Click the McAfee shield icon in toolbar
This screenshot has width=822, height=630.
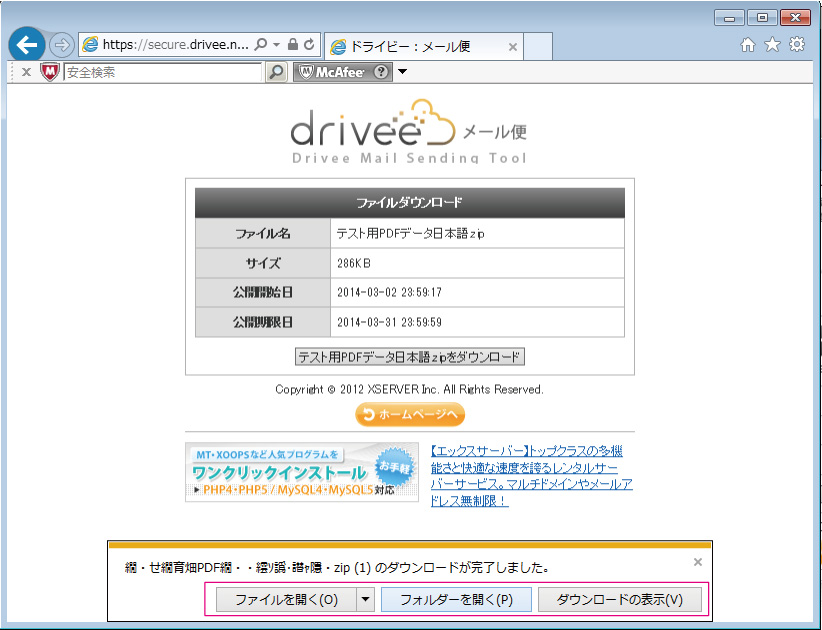(50, 72)
